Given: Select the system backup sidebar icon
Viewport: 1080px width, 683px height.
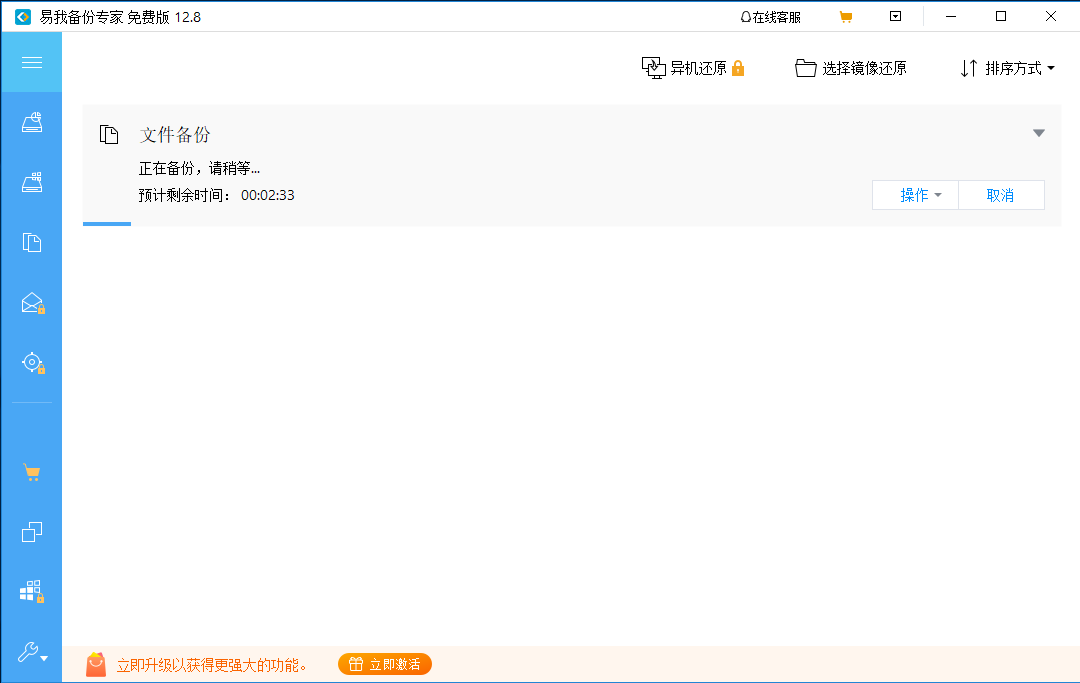Looking at the screenshot, I should pos(32,182).
